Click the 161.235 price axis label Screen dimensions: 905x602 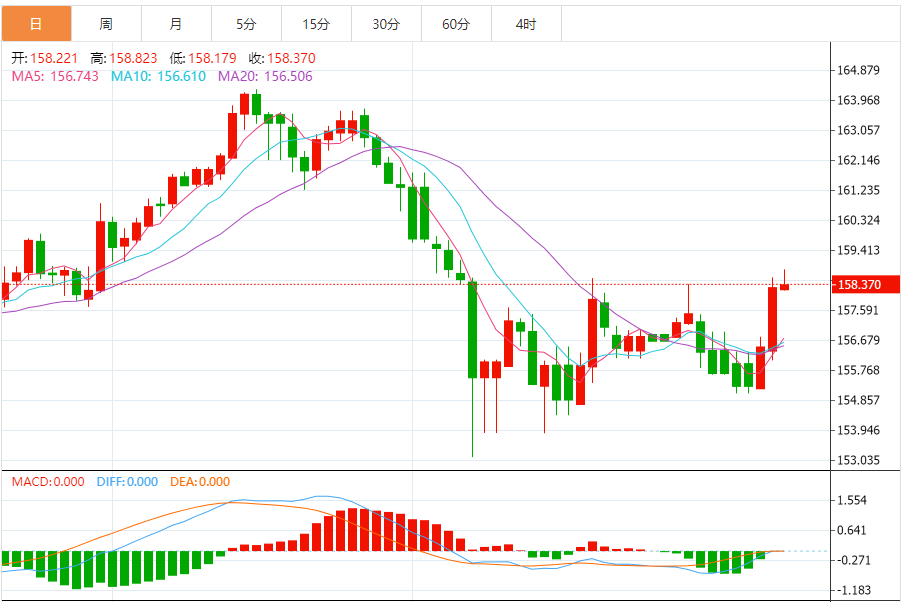click(858, 190)
